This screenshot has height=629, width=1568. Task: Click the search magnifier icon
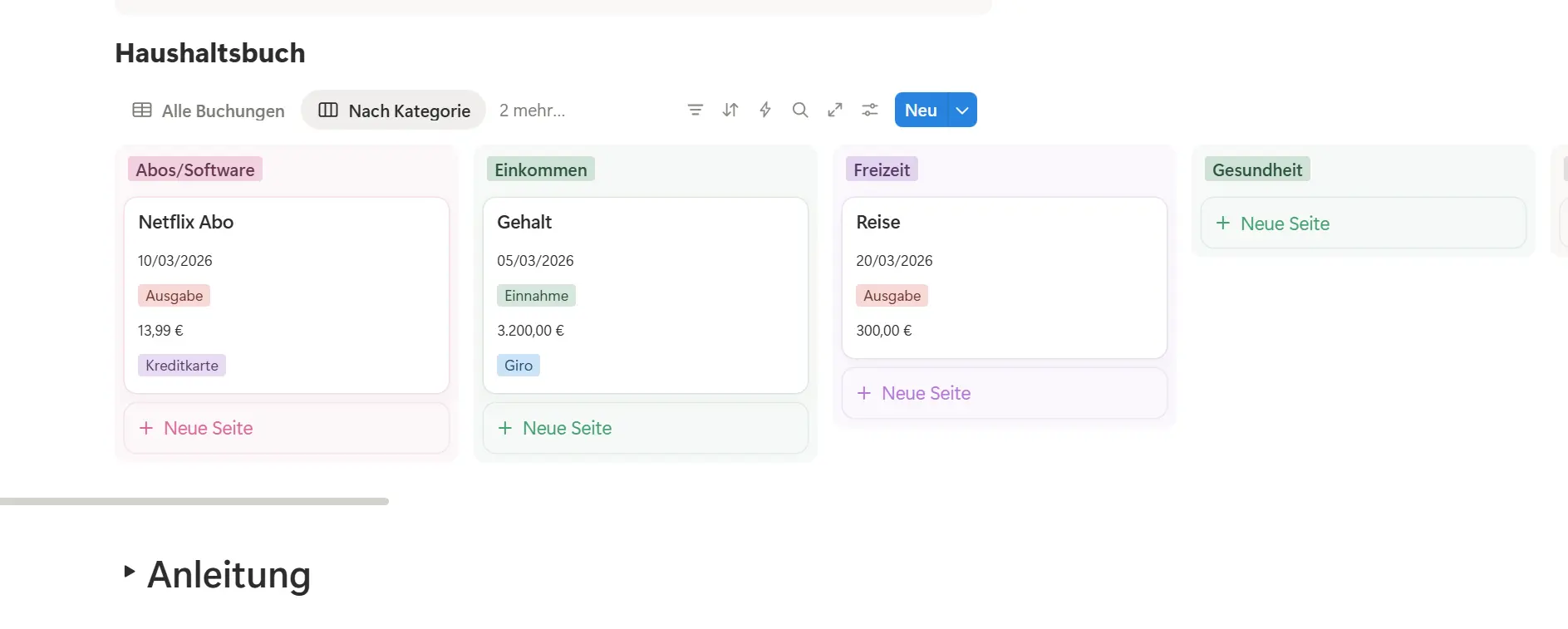(800, 110)
